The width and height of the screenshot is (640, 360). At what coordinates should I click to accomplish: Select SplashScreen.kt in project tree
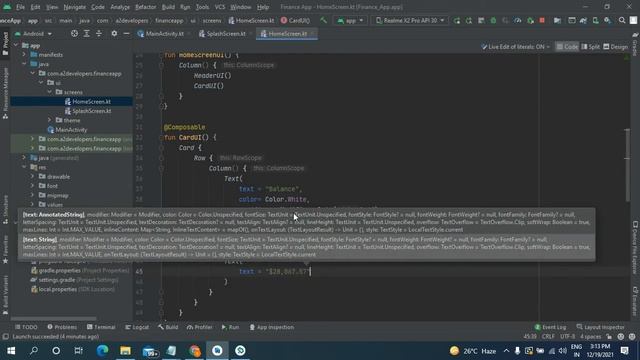(88, 111)
